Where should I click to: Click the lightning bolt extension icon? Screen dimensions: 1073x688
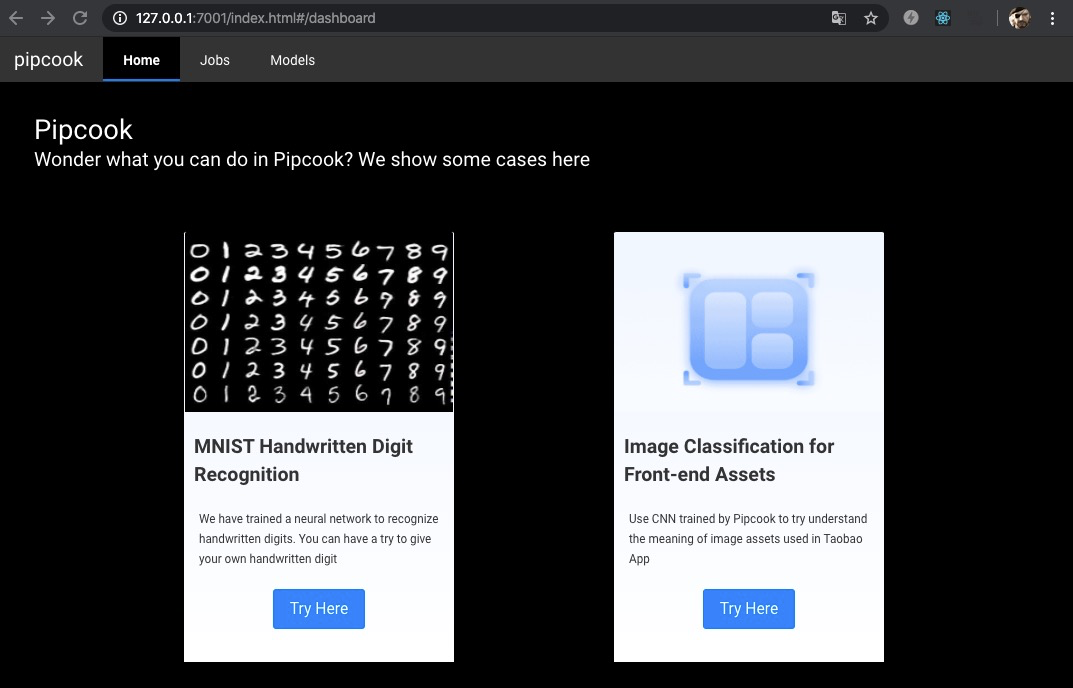(x=910, y=18)
